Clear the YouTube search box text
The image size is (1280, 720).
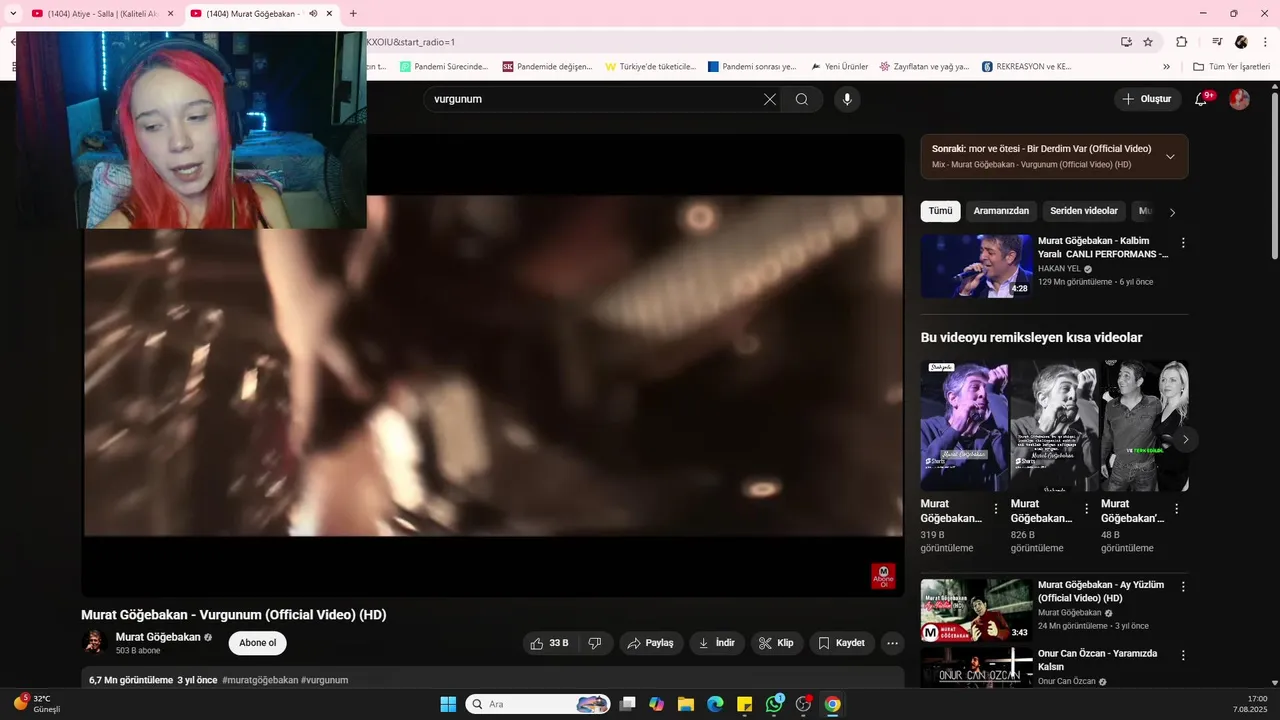770,99
